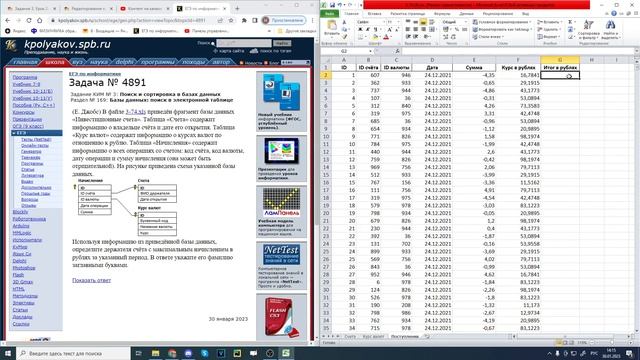Click the font color red A icon
Screen dimensions: 640x360
coord(386,37)
